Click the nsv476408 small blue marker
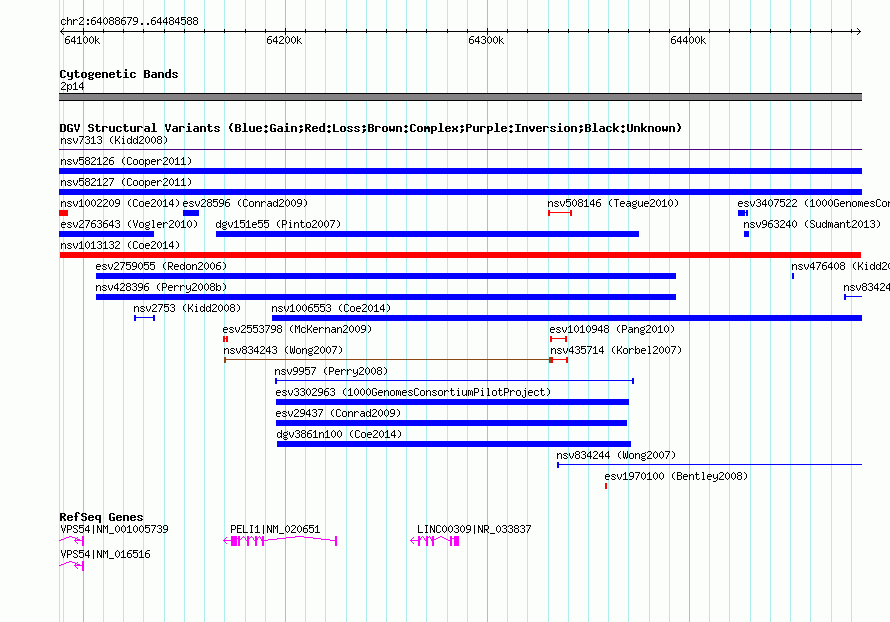This screenshot has height=622, width=890. pos(793,276)
